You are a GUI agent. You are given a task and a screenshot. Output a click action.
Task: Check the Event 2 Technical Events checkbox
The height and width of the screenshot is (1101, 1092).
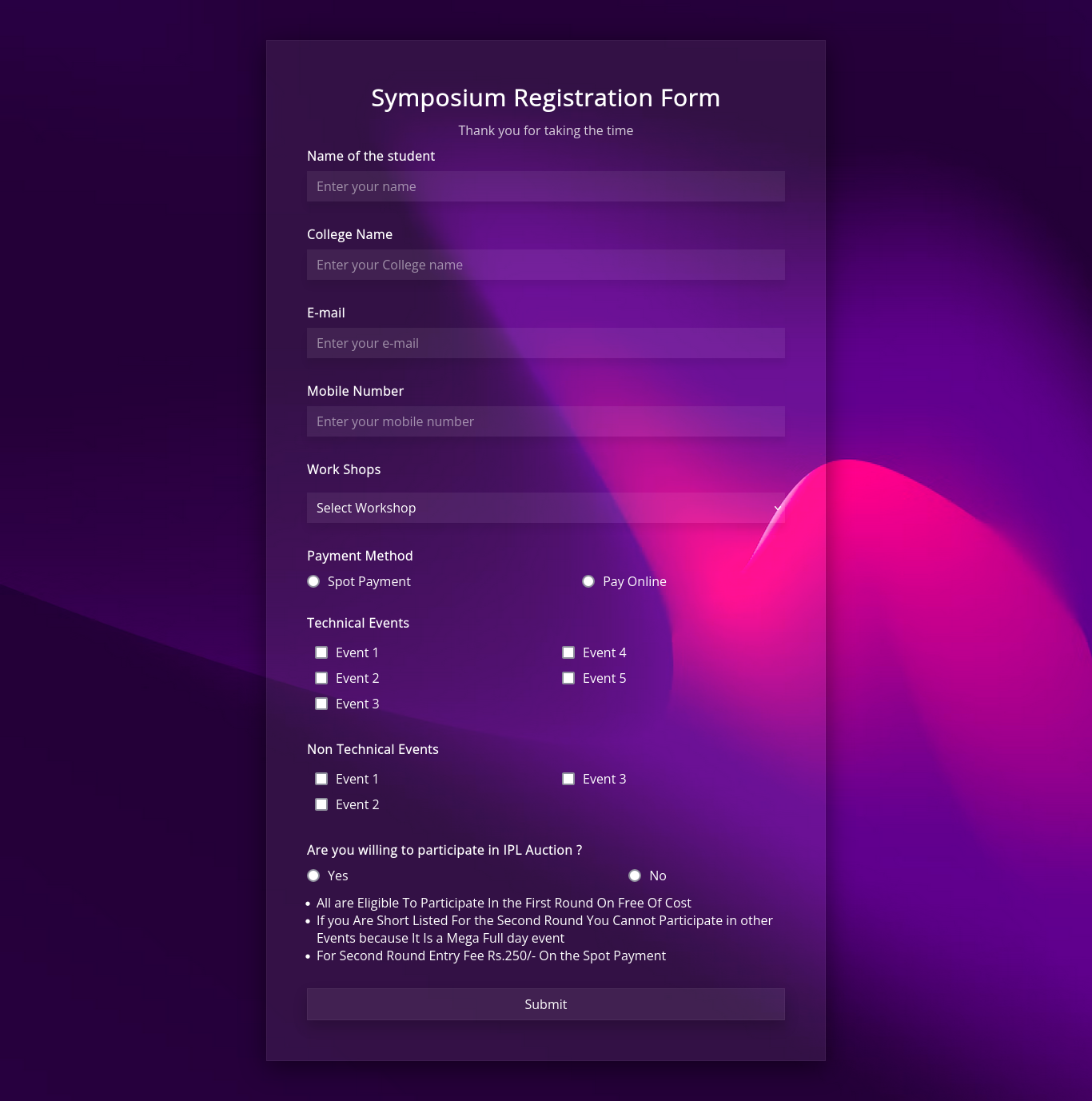click(x=321, y=678)
